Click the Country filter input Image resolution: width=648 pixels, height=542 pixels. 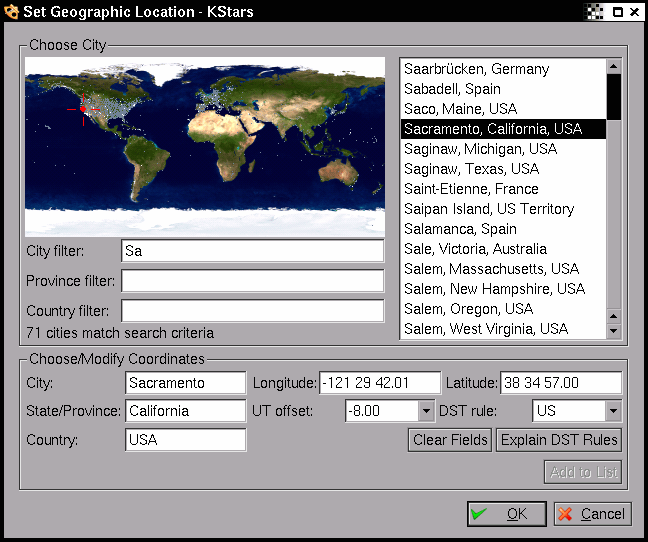coord(252,311)
